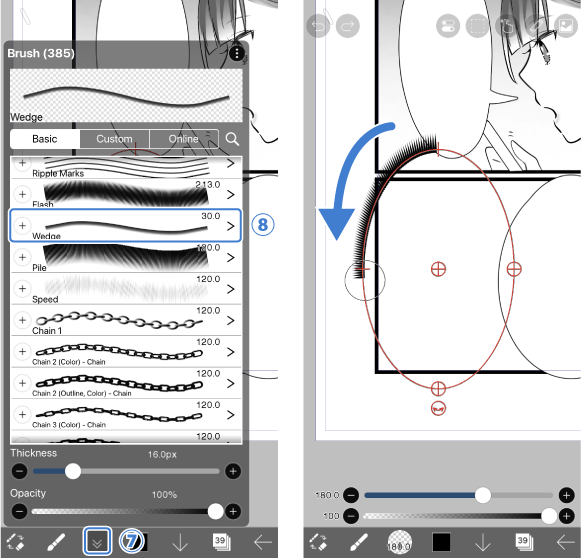Add Chain 1 brush using plus button

22,320
